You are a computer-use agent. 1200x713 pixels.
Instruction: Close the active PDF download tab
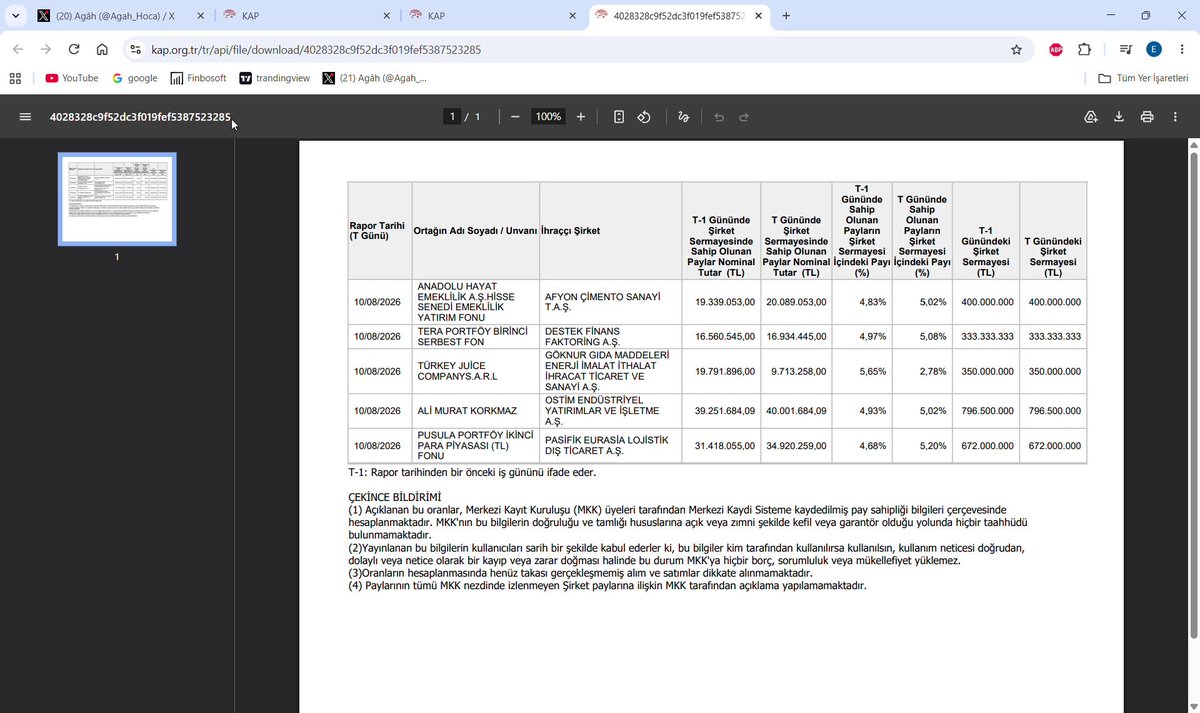tap(758, 16)
